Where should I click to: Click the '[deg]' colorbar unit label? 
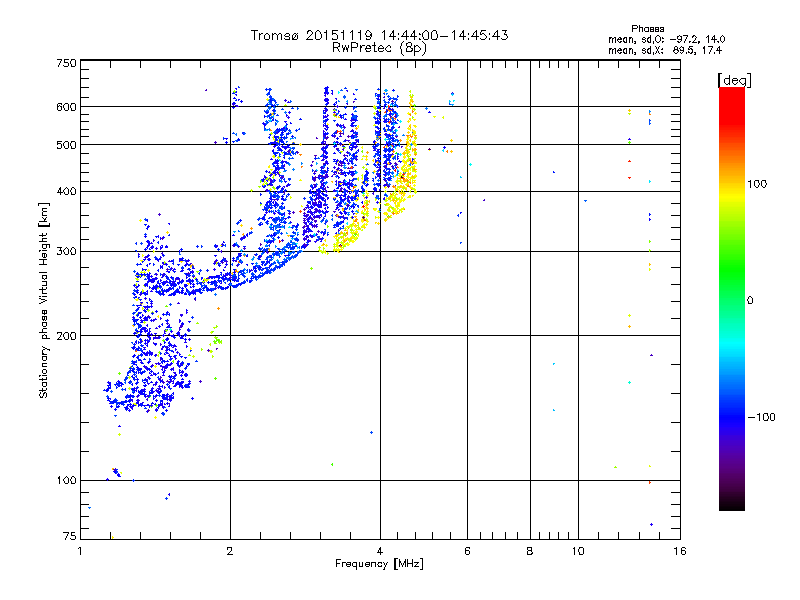tap(734, 81)
